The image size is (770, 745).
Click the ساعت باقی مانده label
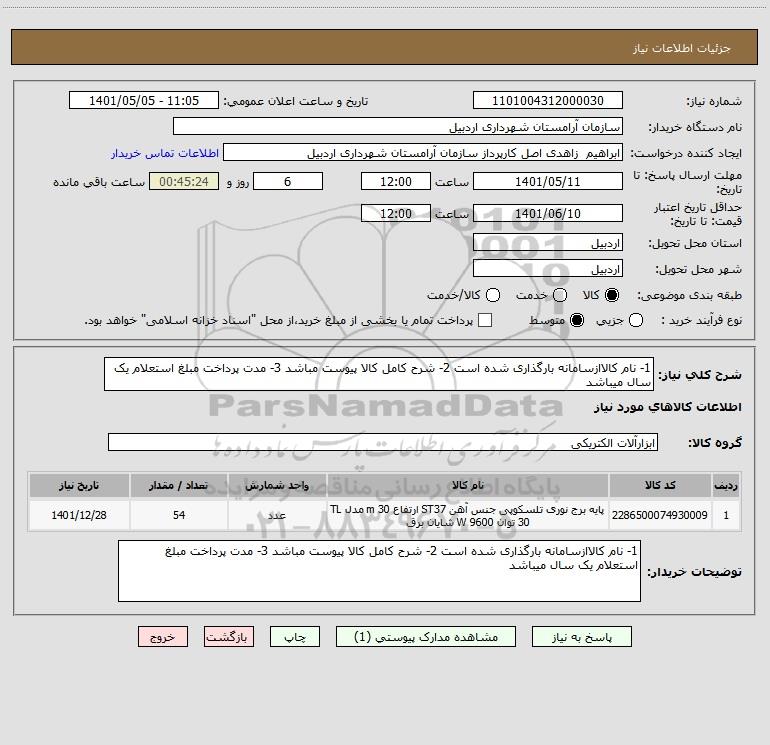click(x=99, y=182)
